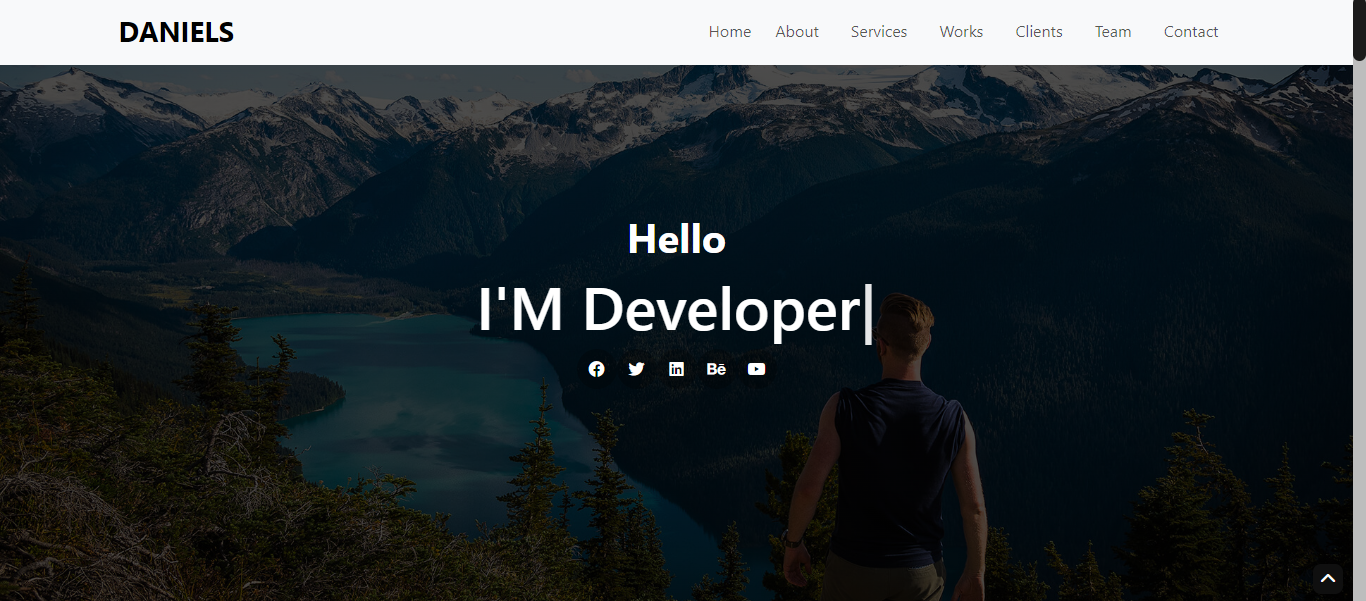Screen dimensions: 1366x601
Task: Navigate to Services in navbar
Action: pyautogui.click(x=879, y=32)
